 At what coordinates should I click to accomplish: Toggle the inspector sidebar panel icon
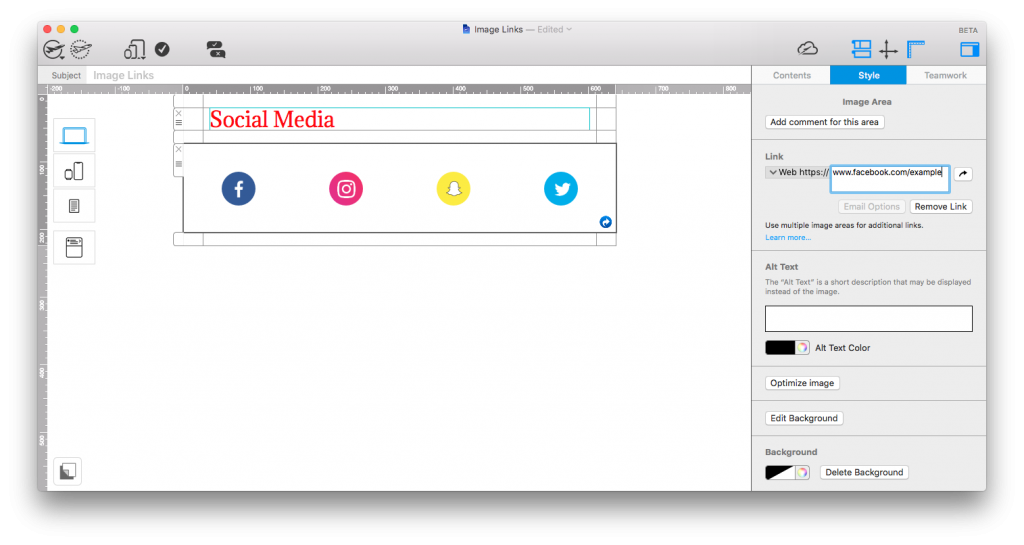pos(969,49)
